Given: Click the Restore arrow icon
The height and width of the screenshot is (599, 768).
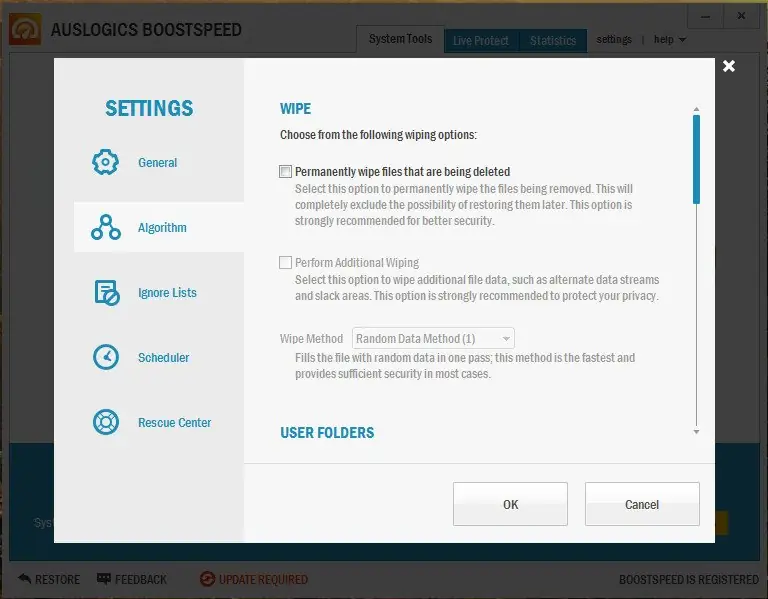Looking at the screenshot, I should [24, 578].
